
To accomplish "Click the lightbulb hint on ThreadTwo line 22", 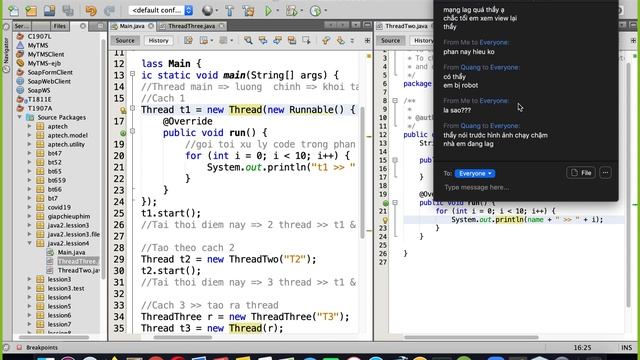I will tap(385, 220).
